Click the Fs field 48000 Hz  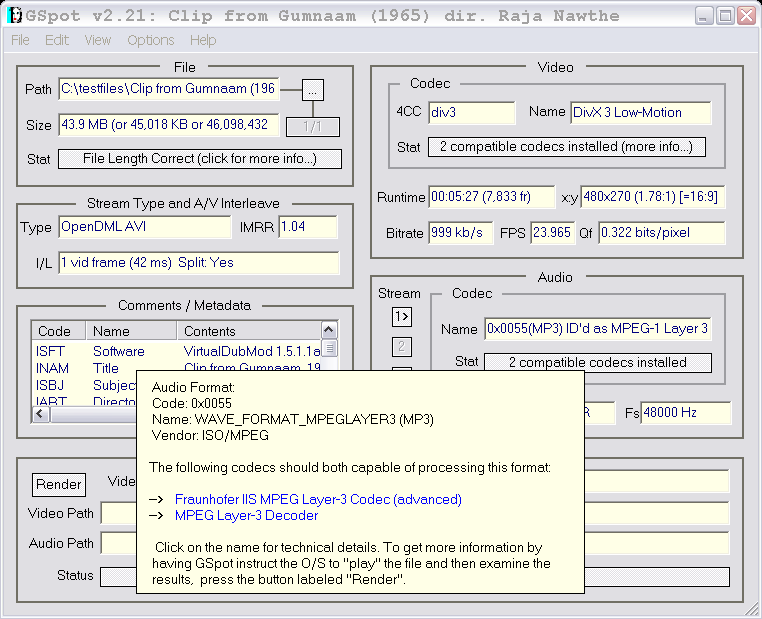pyautogui.click(x=686, y=413)
